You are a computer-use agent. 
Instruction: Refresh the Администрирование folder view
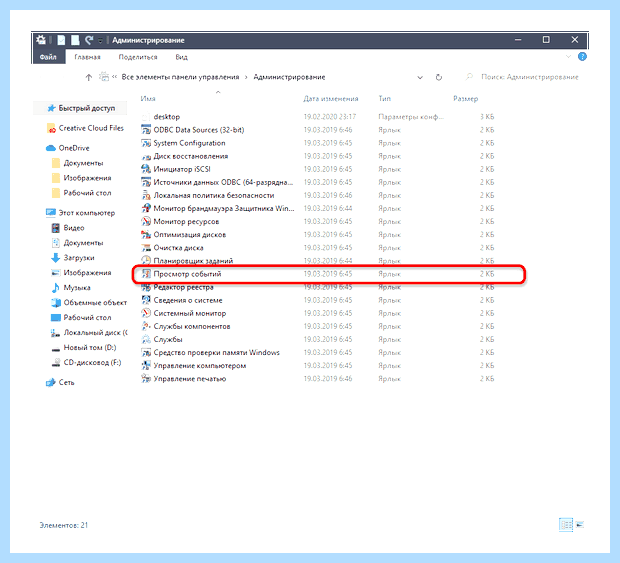click(439, 77)
